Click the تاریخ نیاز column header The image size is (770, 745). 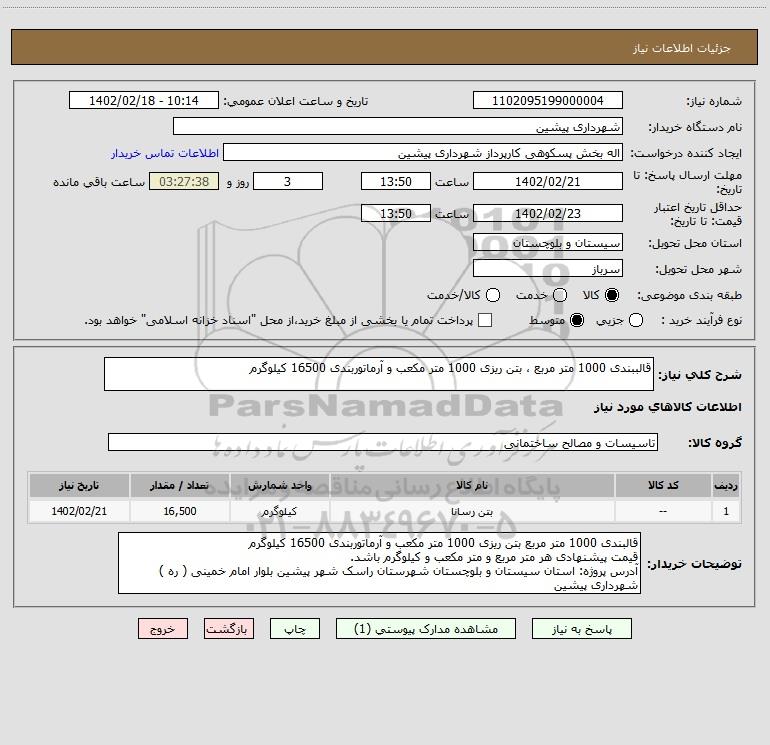[79, 485]
